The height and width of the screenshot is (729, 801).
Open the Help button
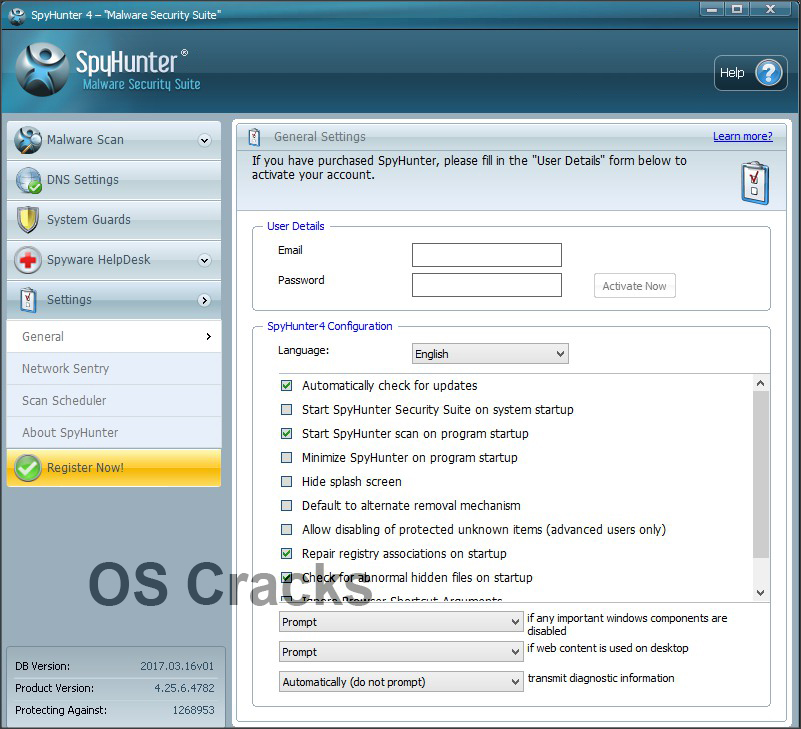tap(750, 73)
